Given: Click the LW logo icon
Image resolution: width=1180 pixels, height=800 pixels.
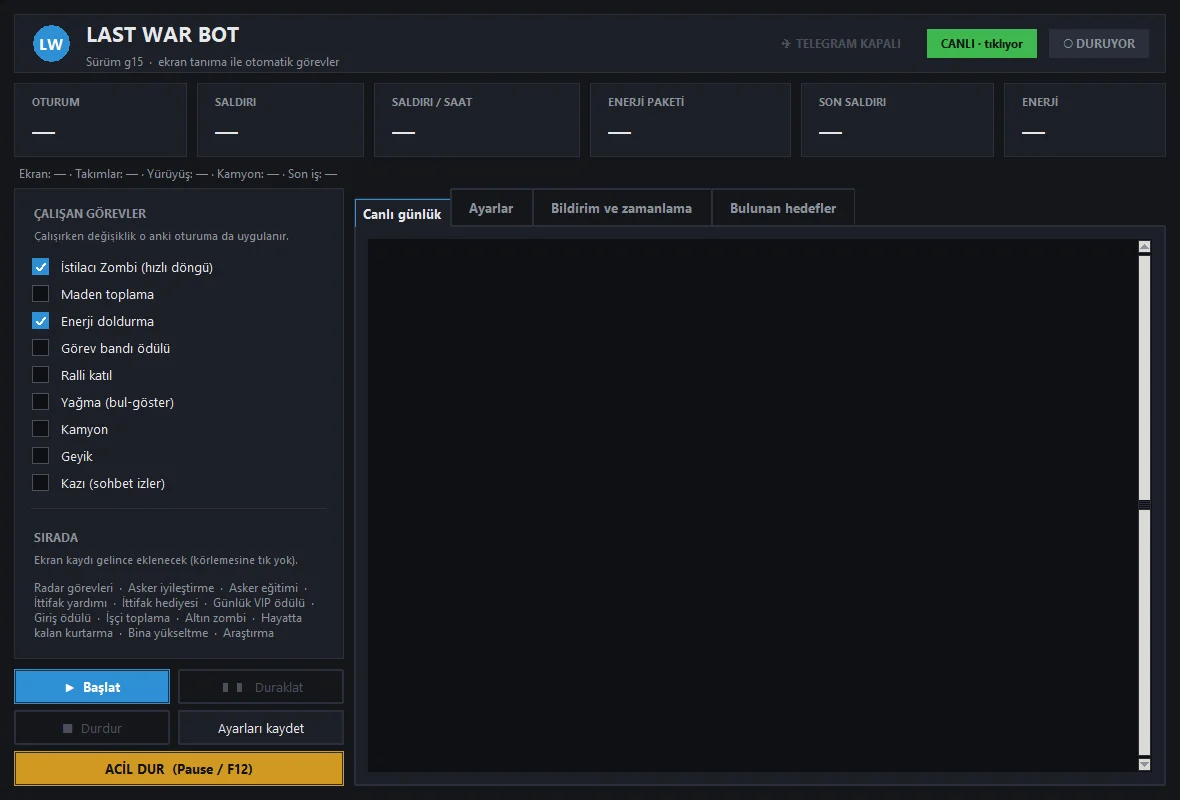Looking at the screenshot, I should (51, 44).
